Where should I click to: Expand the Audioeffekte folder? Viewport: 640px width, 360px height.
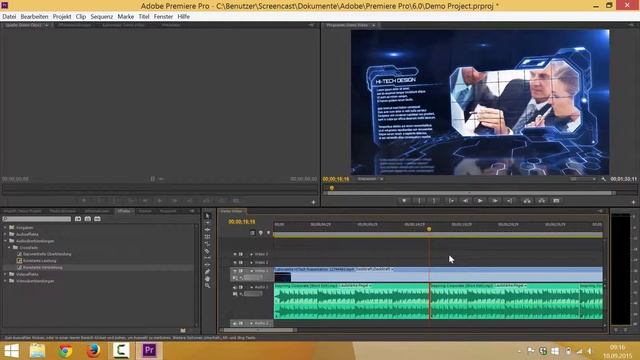click(5, 234)
